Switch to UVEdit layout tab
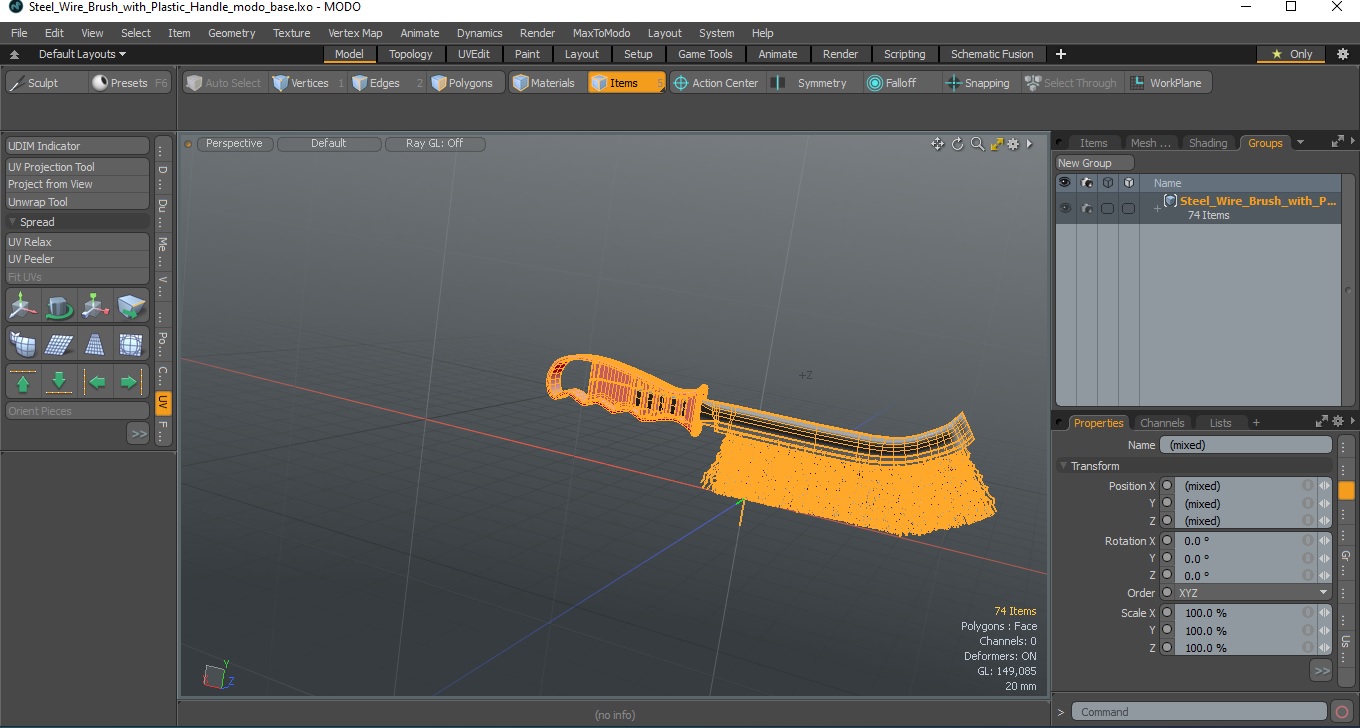The height and width of the screenshot is (728, 1360). tap(474, 54)
